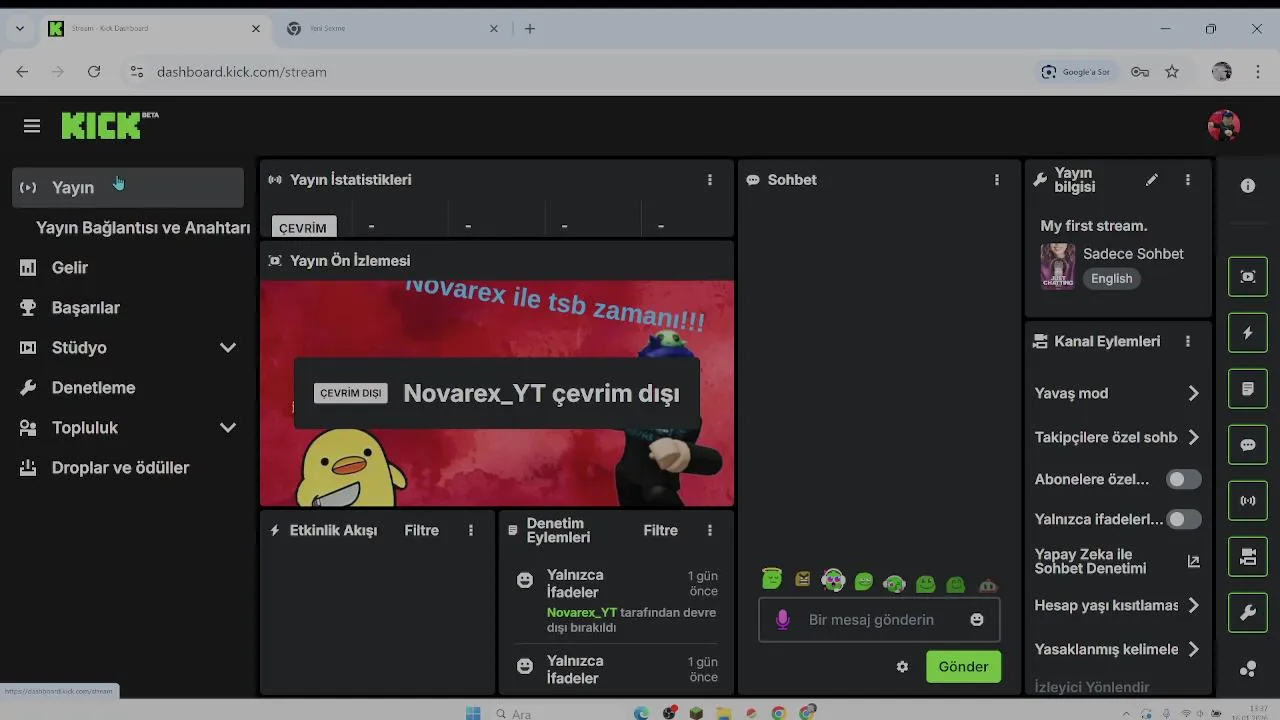
Task: Open Takipçilere özel sohbet chevron
Action: [x=1193, y=437]
